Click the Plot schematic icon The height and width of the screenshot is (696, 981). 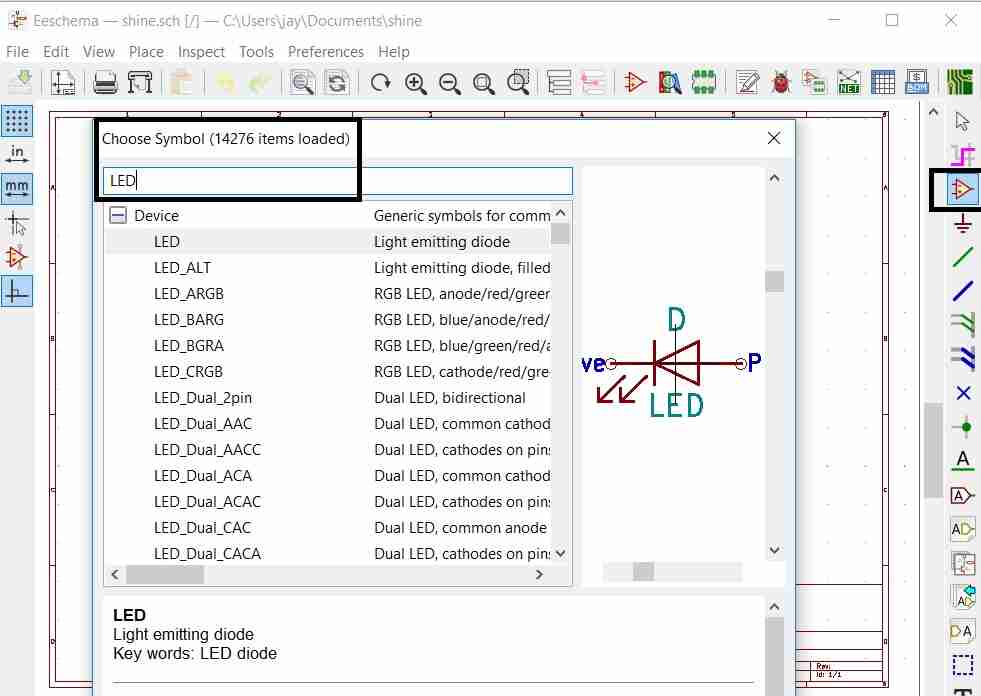click(x=140, y=83)
